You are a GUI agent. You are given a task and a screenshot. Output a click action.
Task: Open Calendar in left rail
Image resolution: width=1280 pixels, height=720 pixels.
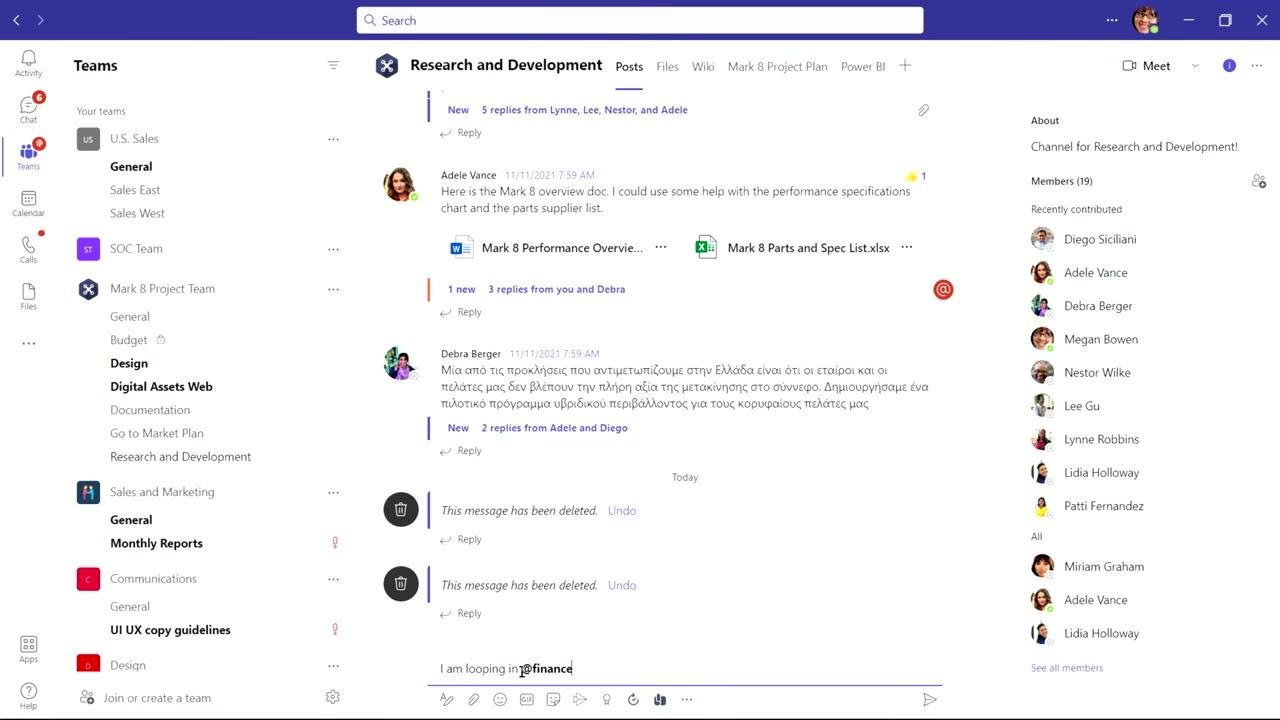click(28, 203)
